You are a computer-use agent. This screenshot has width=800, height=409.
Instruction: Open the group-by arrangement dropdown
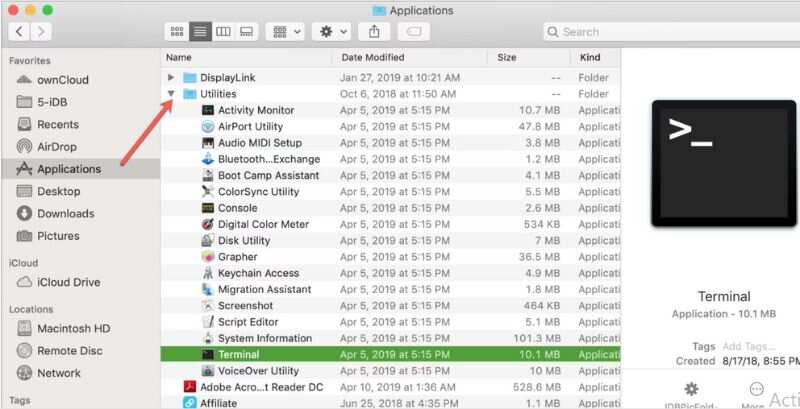[x=284, y=31]
